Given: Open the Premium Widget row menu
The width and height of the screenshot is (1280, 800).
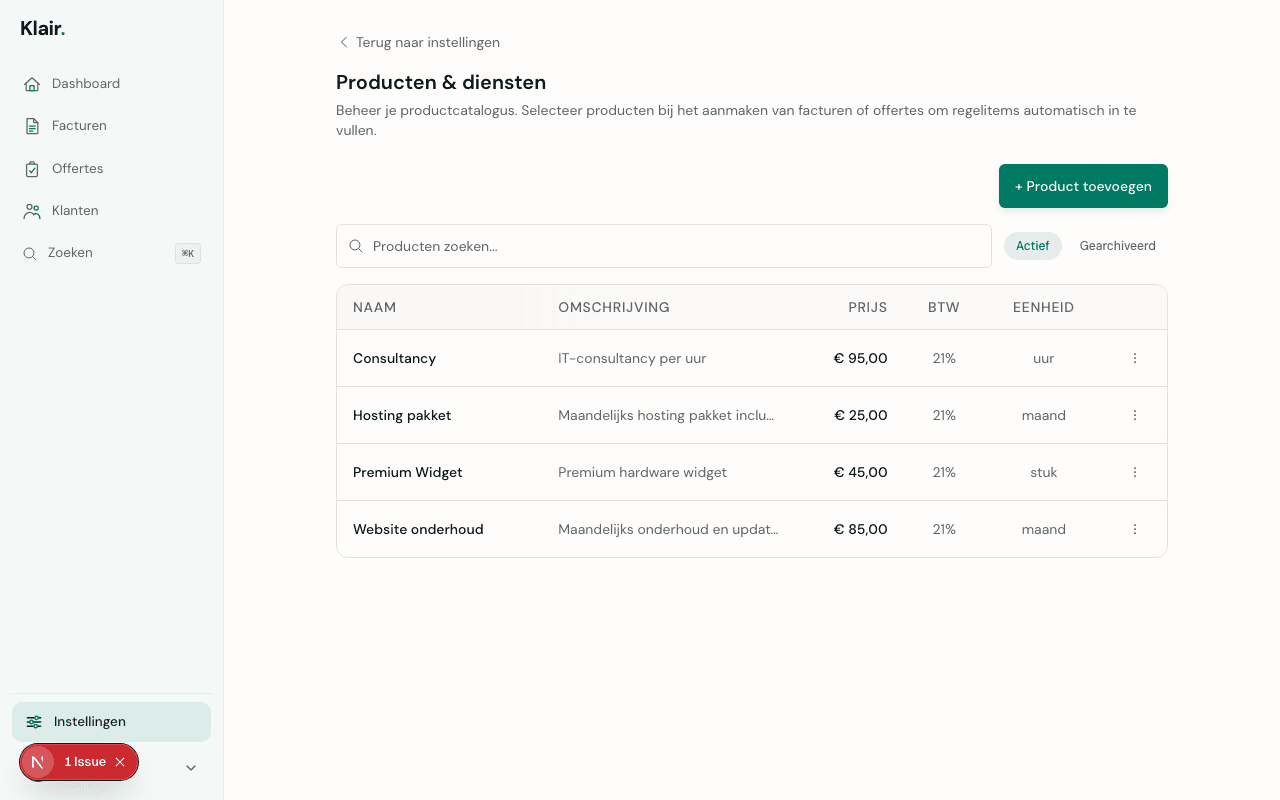Looking at the screenshot, I should [1134, 472].
